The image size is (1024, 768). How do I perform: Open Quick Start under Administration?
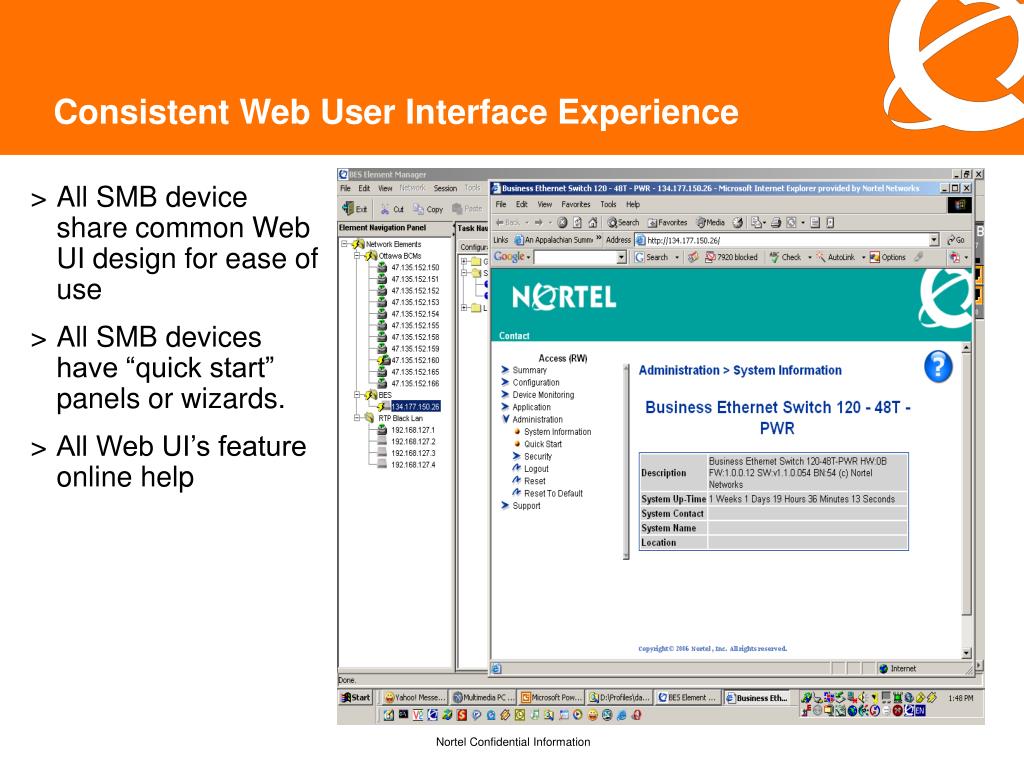click(543, 444)
